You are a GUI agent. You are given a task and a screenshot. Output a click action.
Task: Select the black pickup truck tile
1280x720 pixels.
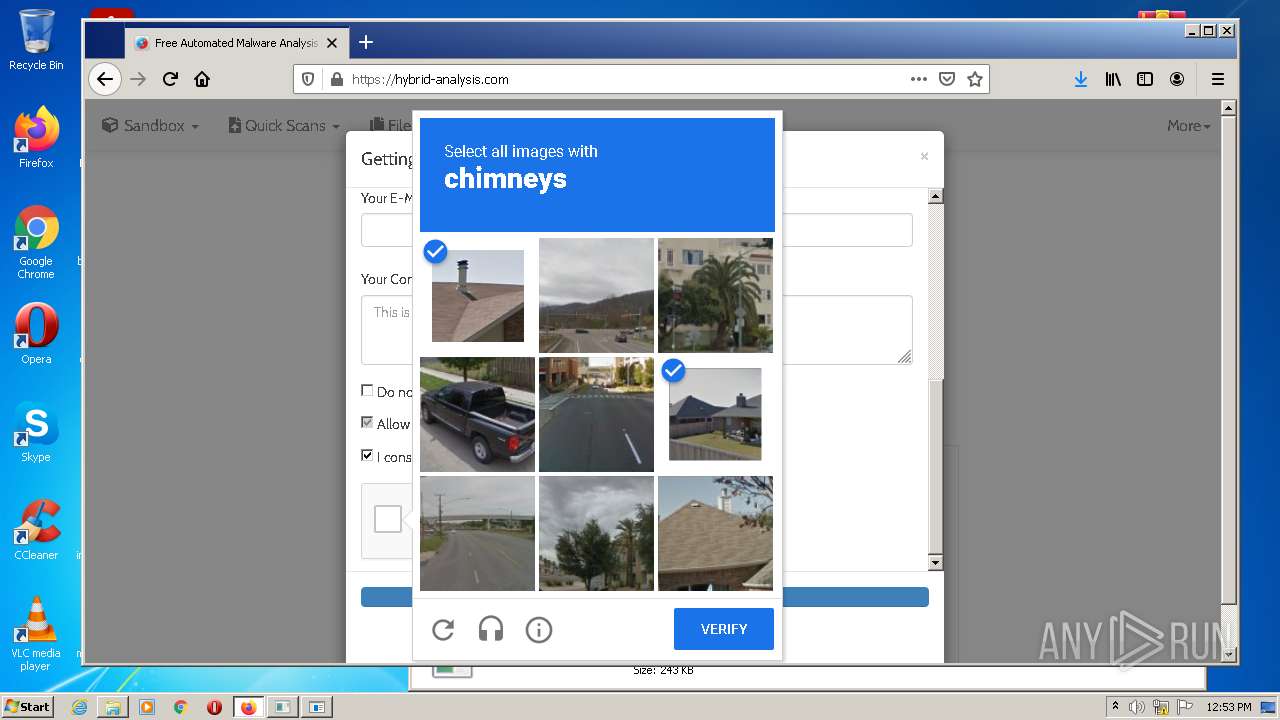coord(477,414)
